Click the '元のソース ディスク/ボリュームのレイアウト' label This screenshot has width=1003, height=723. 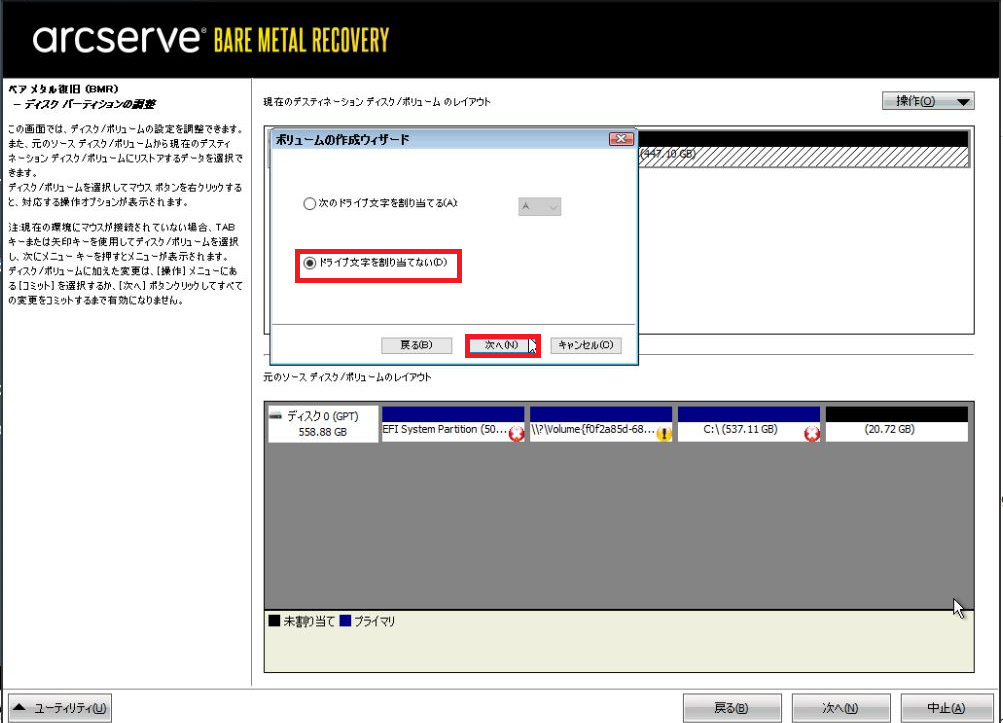point(347,377)
